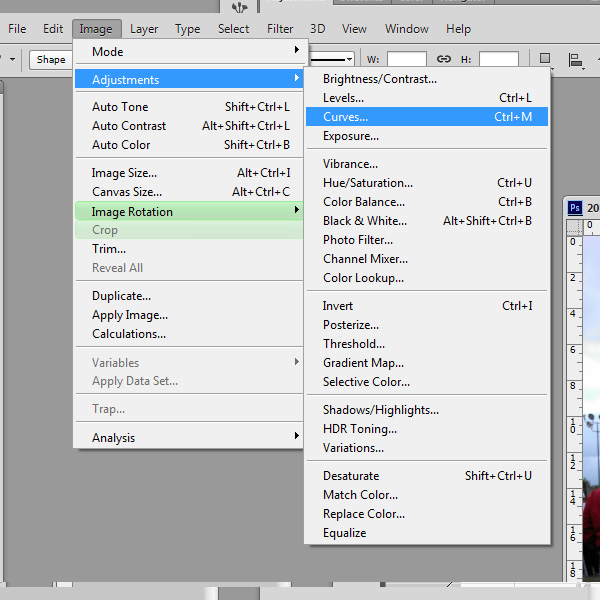The width and height of the screenshot is (600, 600).
Task: Expand the Mode submenu
Action: tap(191, 51)
